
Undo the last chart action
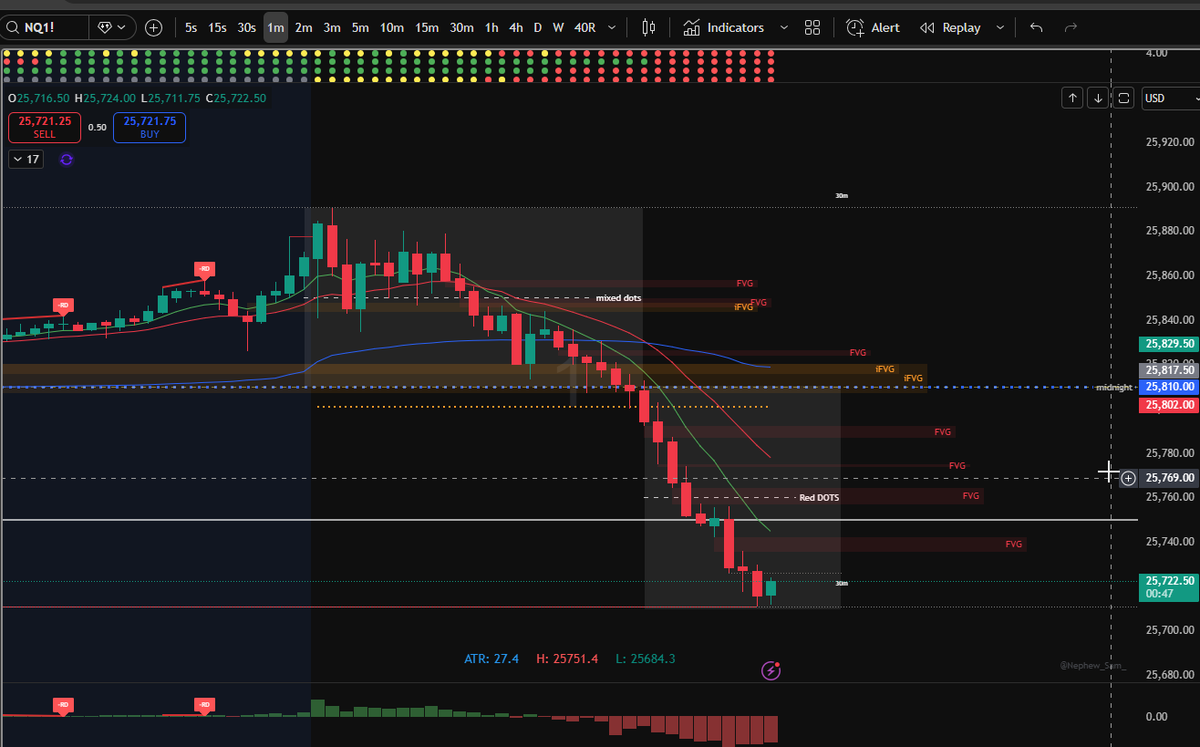pyautogui.click(x=1036, y=28)
